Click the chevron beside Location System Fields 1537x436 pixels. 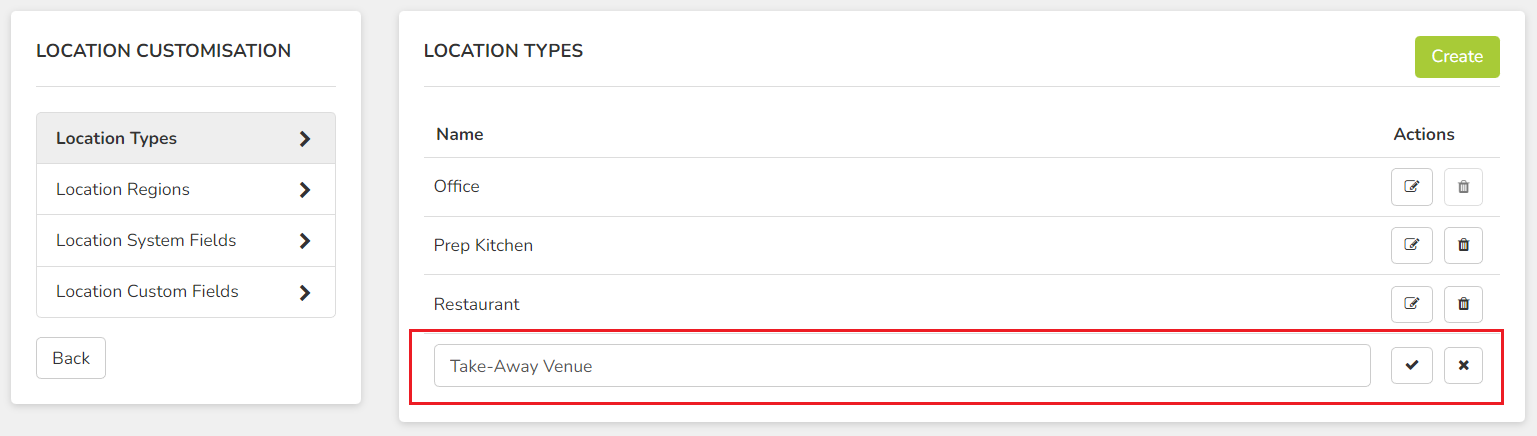[305, 241]
